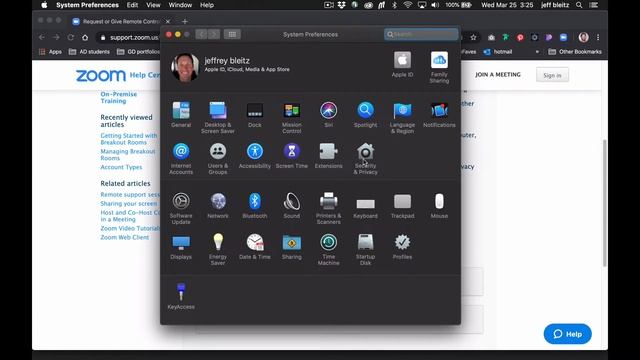
Task: Open Bluetooth preferences
Action: (x=255, y=205)
